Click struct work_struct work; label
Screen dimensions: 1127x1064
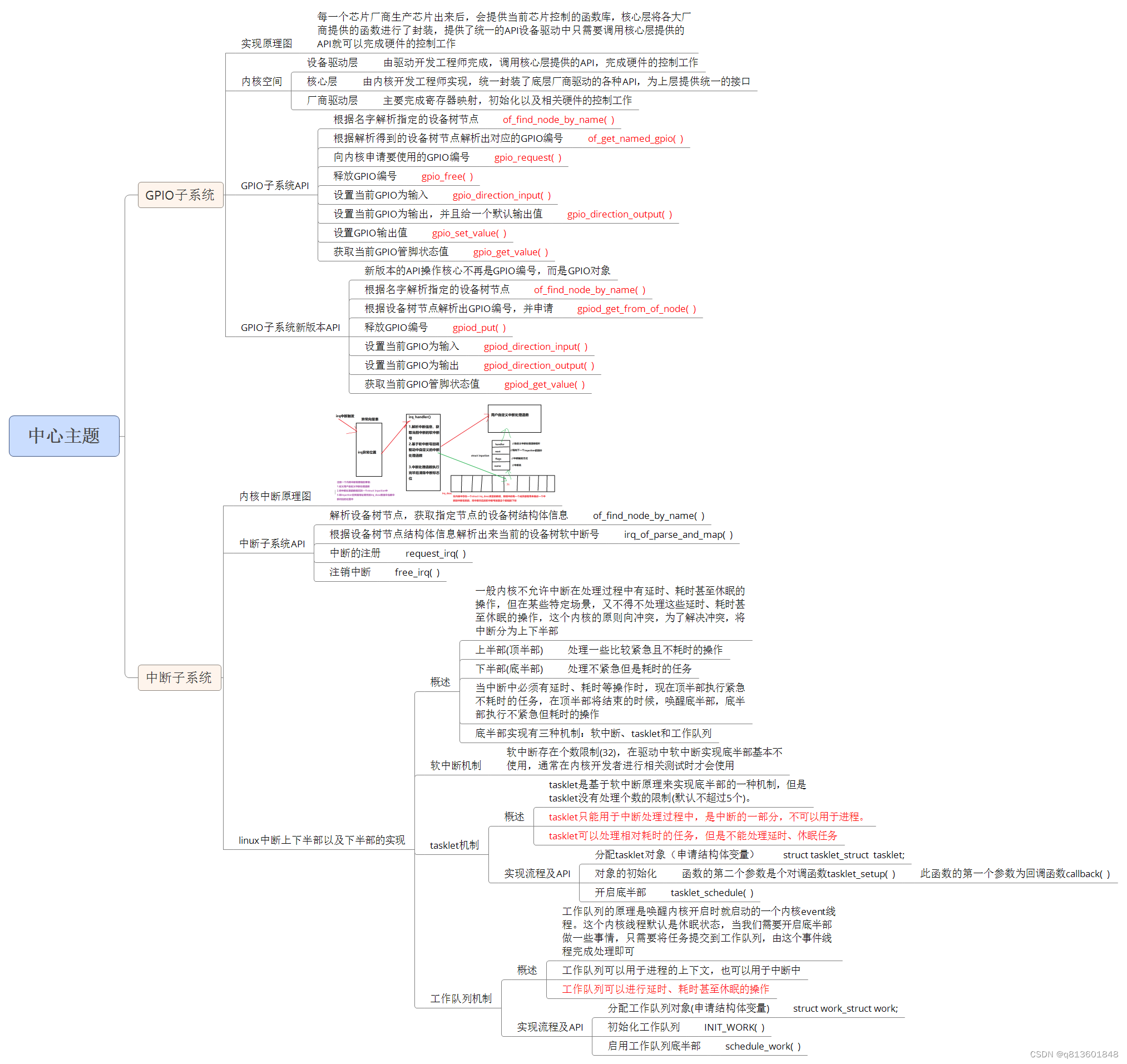(x=845, y=1008)
